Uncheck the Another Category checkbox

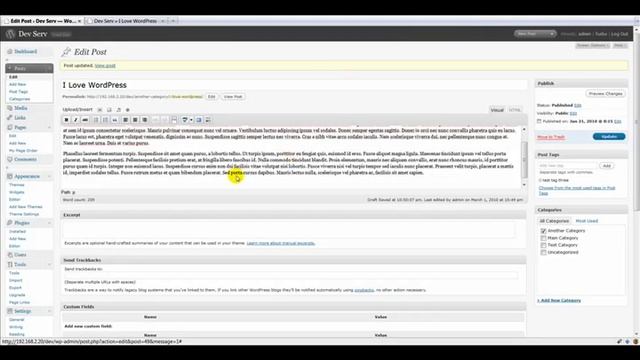coord(543,231)
